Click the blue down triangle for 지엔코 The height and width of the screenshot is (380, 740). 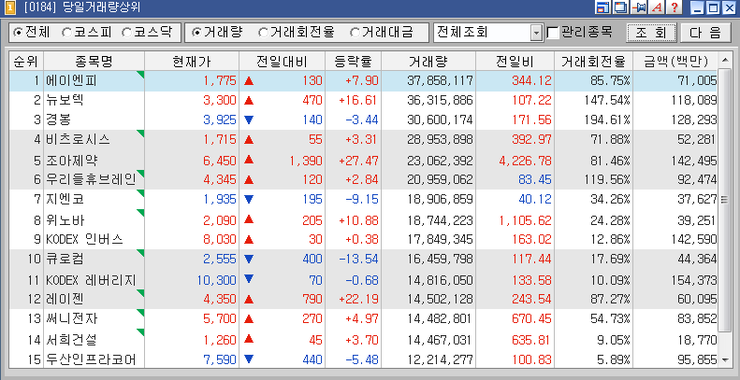click(249, 200)
